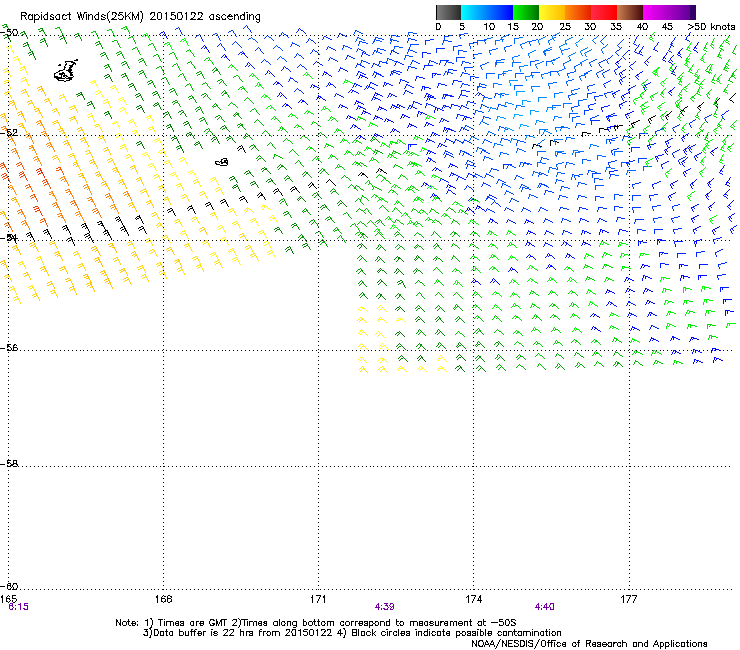Click the '>50 knots' legend label
This screenshot has width=740, height=650.
[x=711, y=27]
